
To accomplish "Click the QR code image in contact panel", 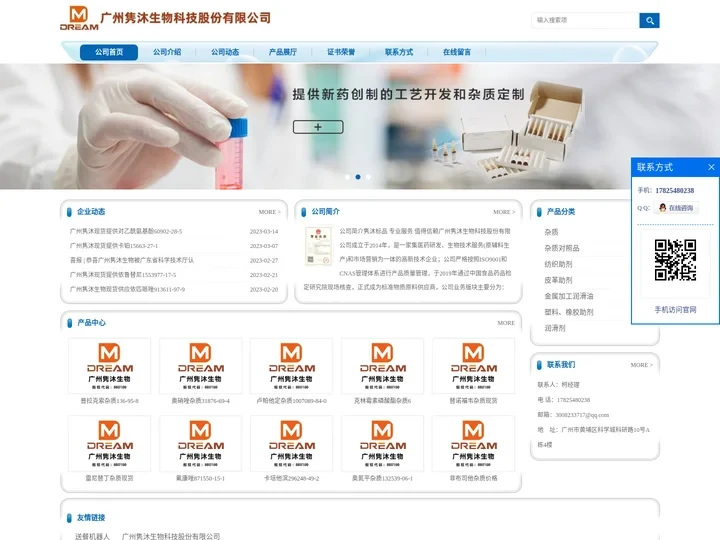I will 675,260.
